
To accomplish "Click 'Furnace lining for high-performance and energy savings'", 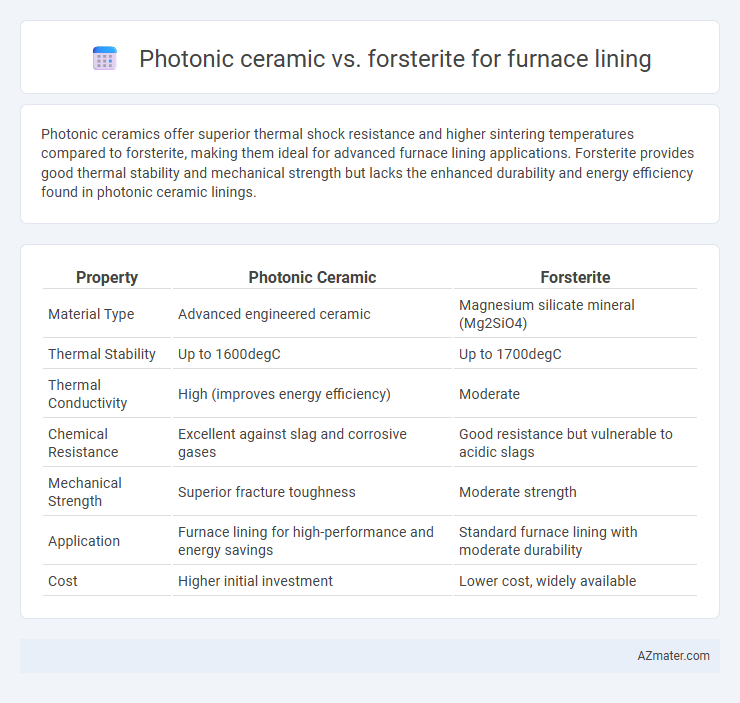I will (305, 541).
